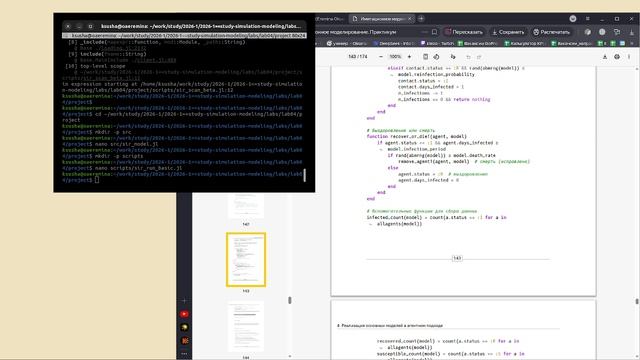Click the thumbnail sidebar scrollbar handle
Screen dimensions: 640x360
point(290,300)
